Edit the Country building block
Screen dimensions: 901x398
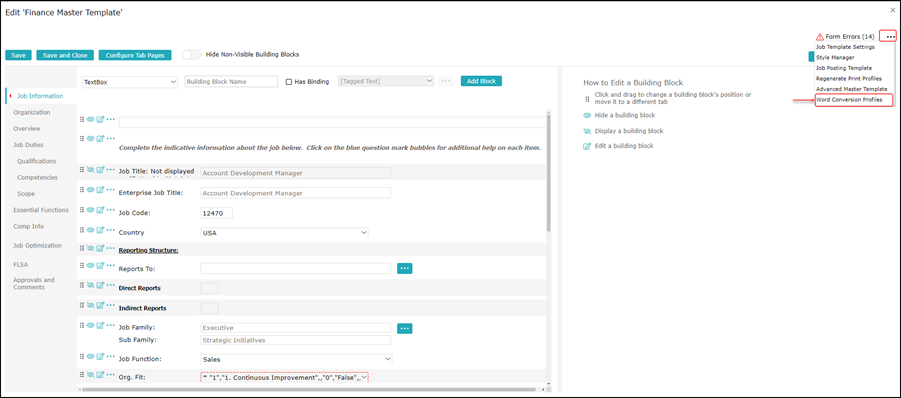point(100,230)
